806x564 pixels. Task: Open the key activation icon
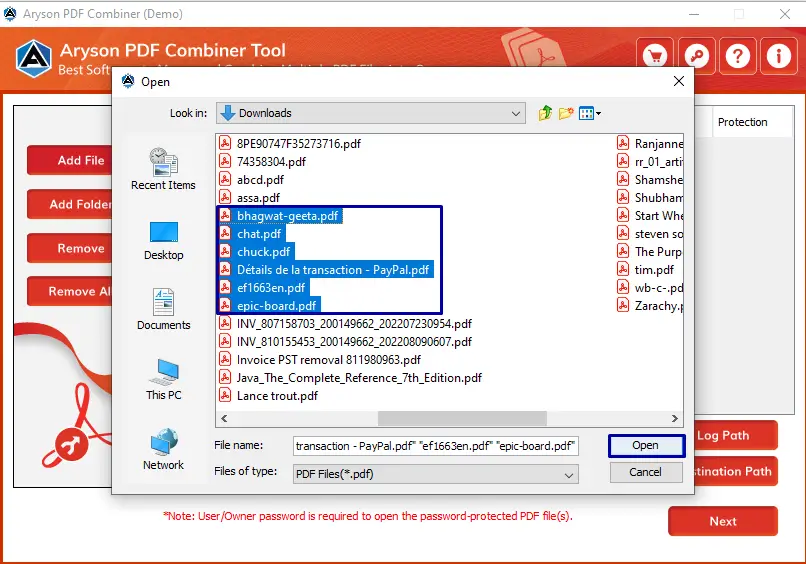coord(697,56)
